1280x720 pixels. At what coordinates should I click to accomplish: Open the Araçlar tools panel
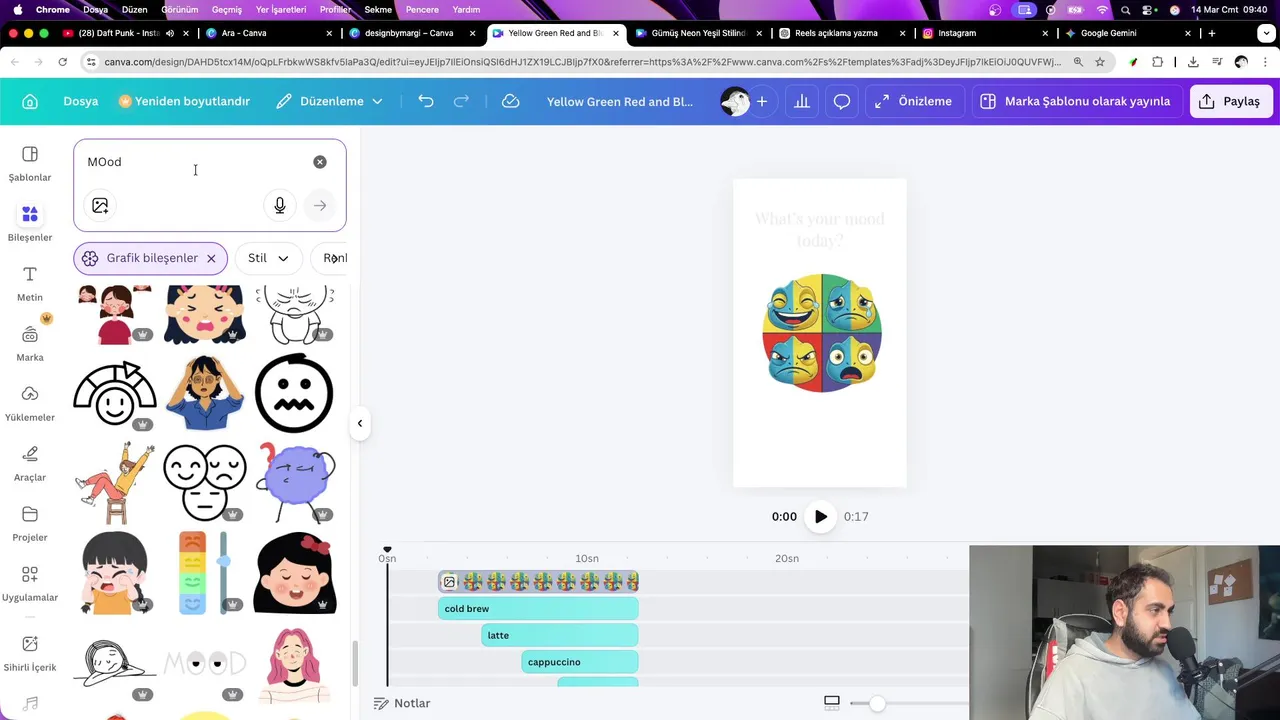(x=30, y=464)
